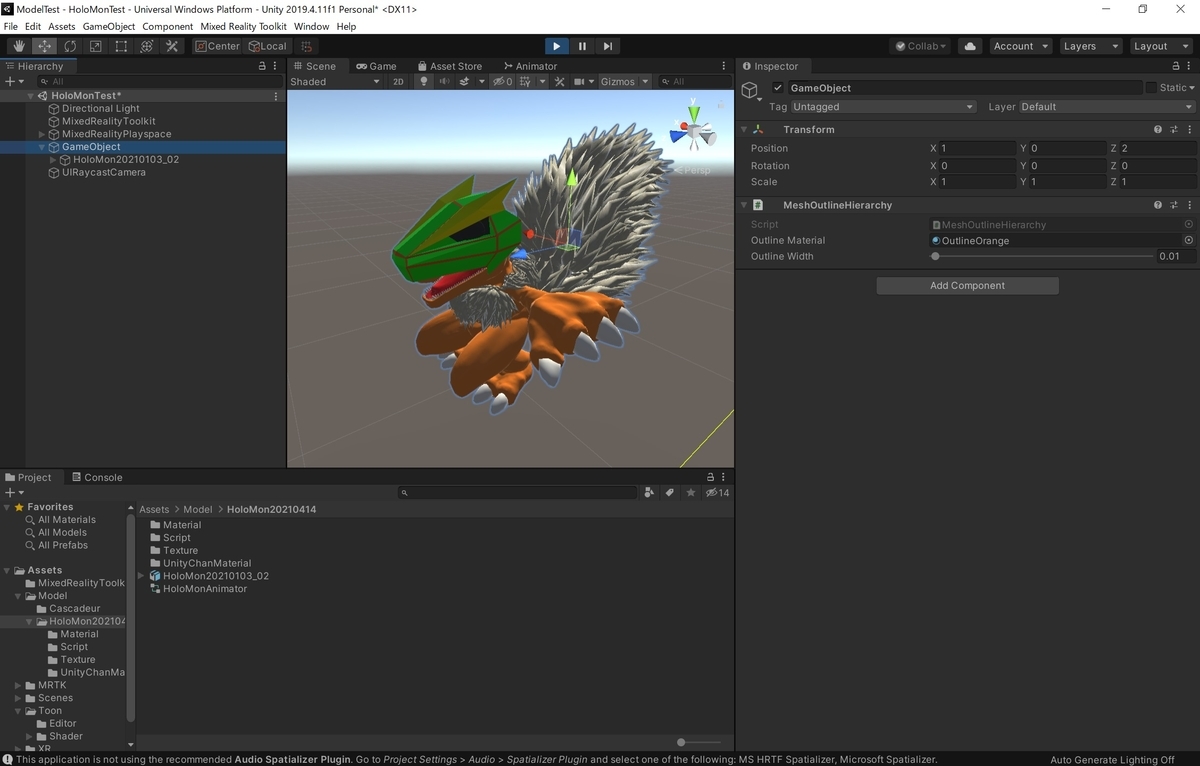This screenshot has width=1200, height=766.
Task: Select the Scale tool
Action: pyautogui.click(x=96, y=46)
